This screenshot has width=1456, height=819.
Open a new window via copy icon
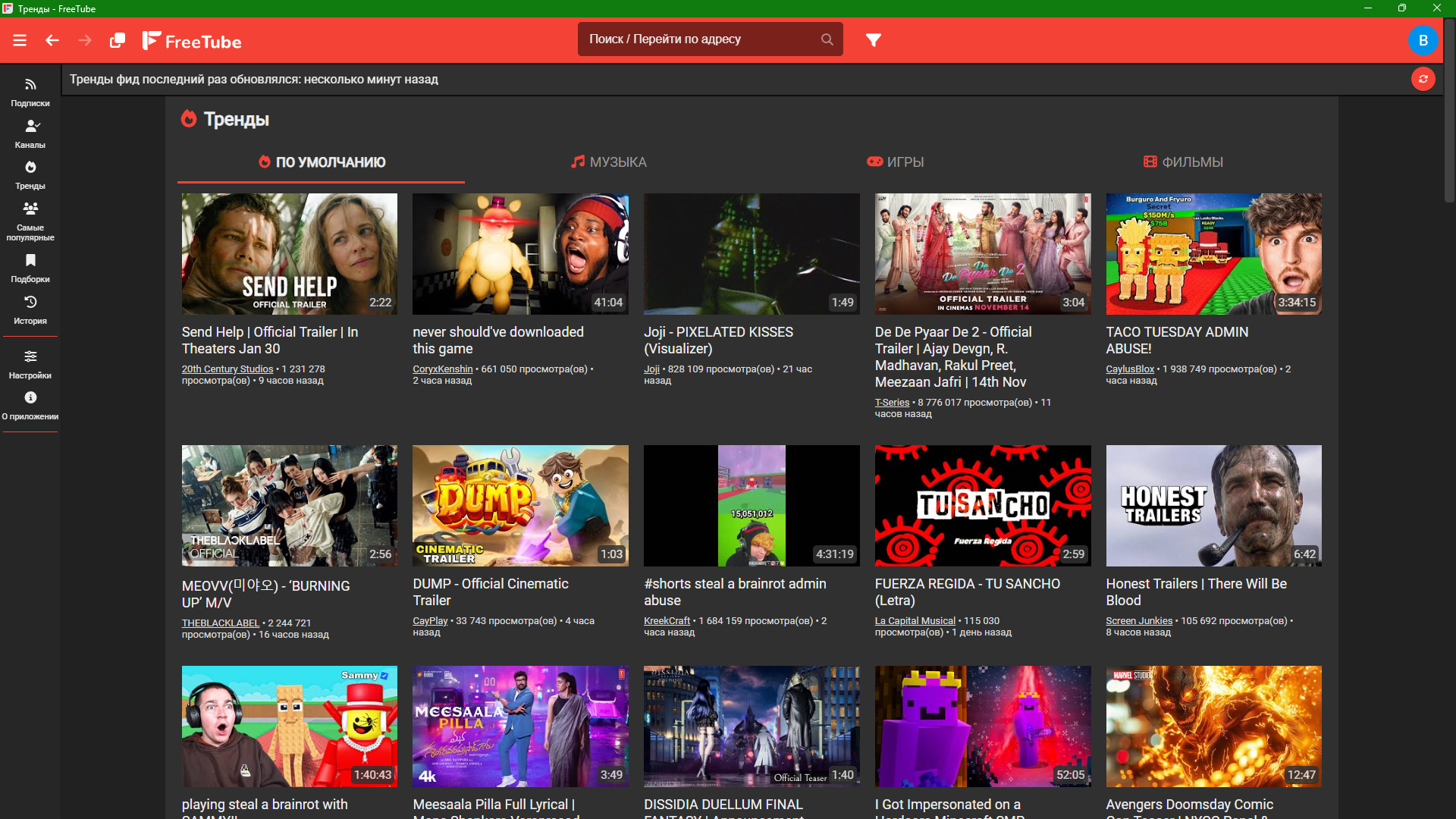coord(117,40)
